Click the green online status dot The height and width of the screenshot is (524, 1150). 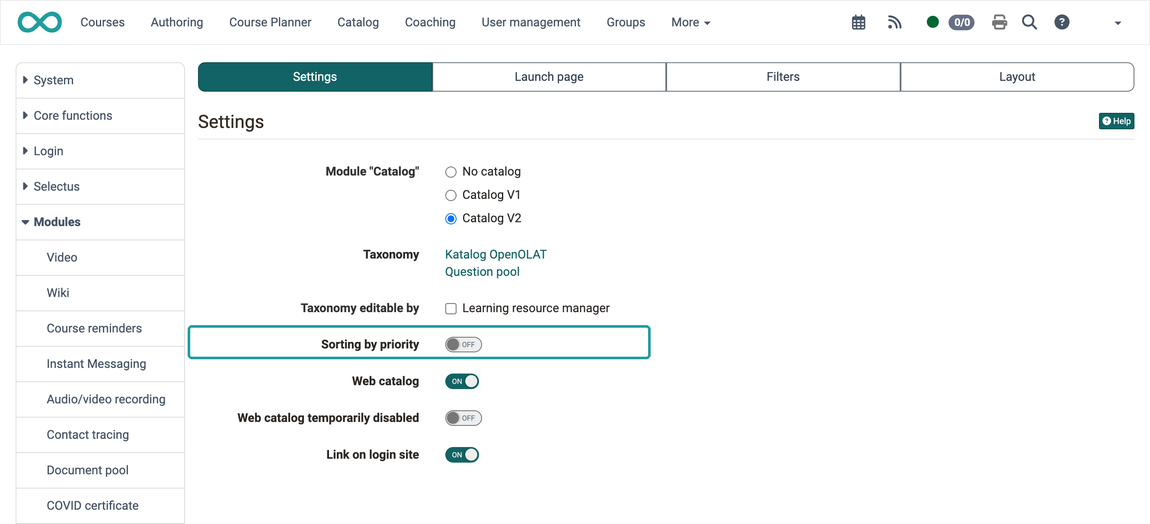pyautogui.click(x=933, y=22)
